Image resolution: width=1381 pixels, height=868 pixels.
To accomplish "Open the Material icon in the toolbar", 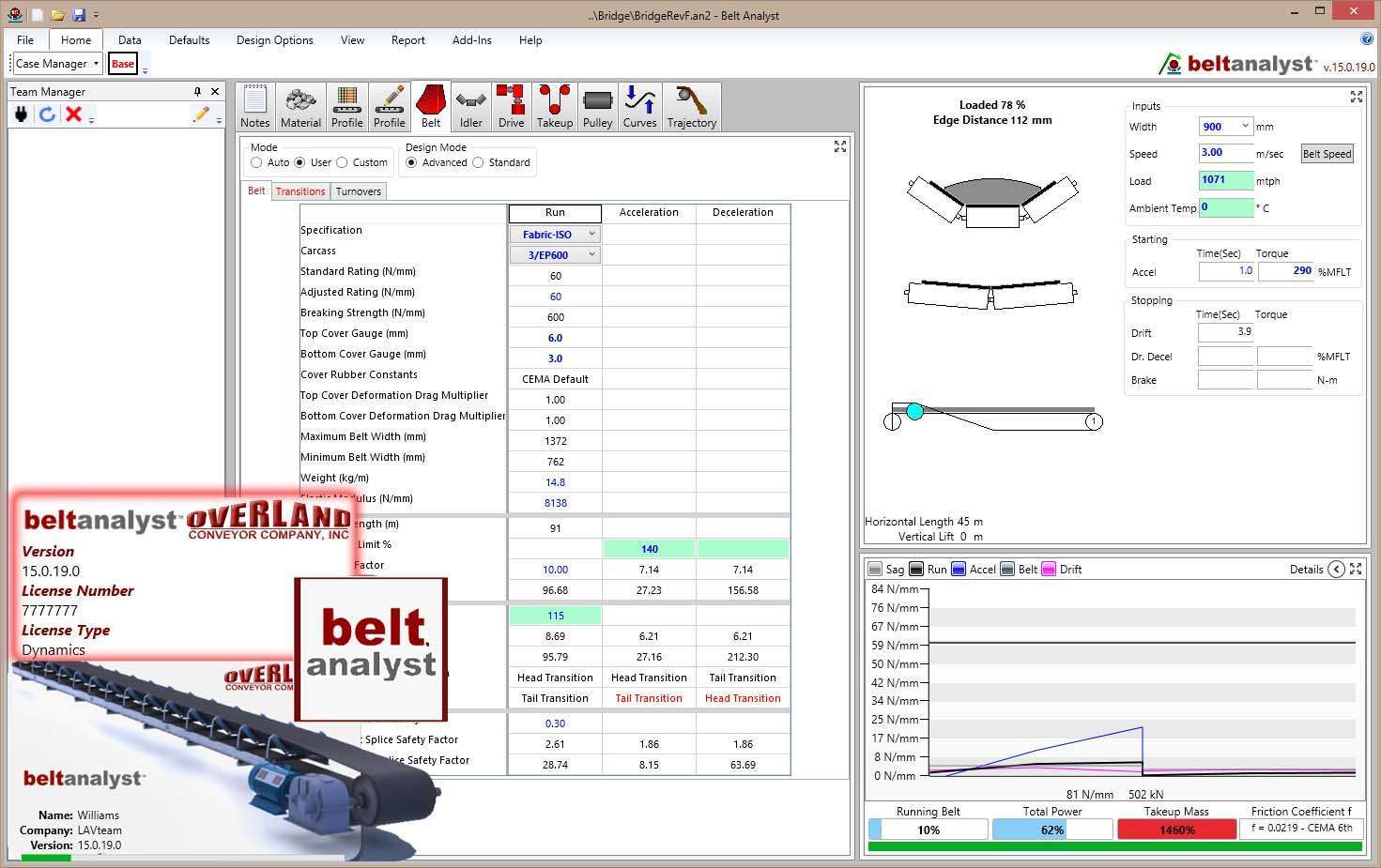I will (x=300, y=105).
